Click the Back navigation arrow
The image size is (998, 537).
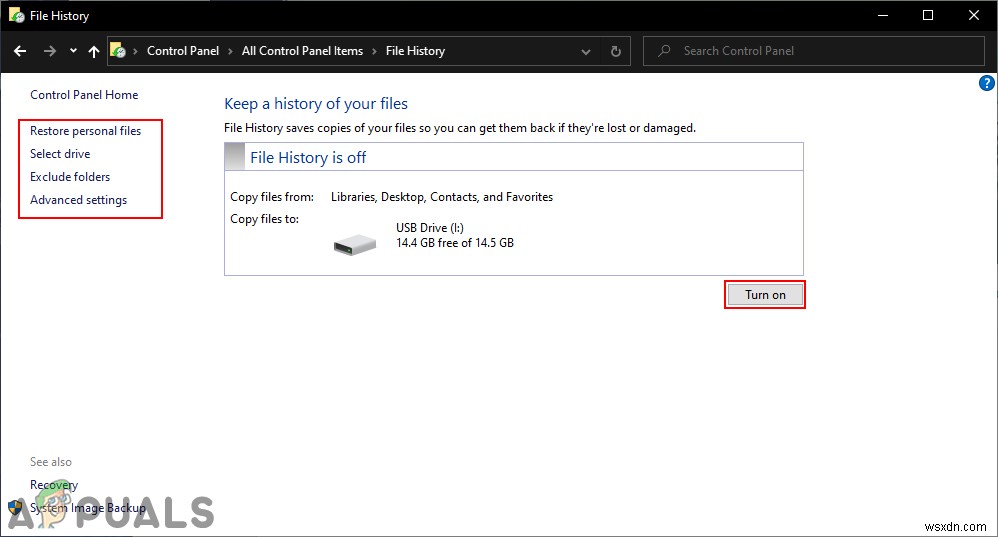click(x=20, y=51)
